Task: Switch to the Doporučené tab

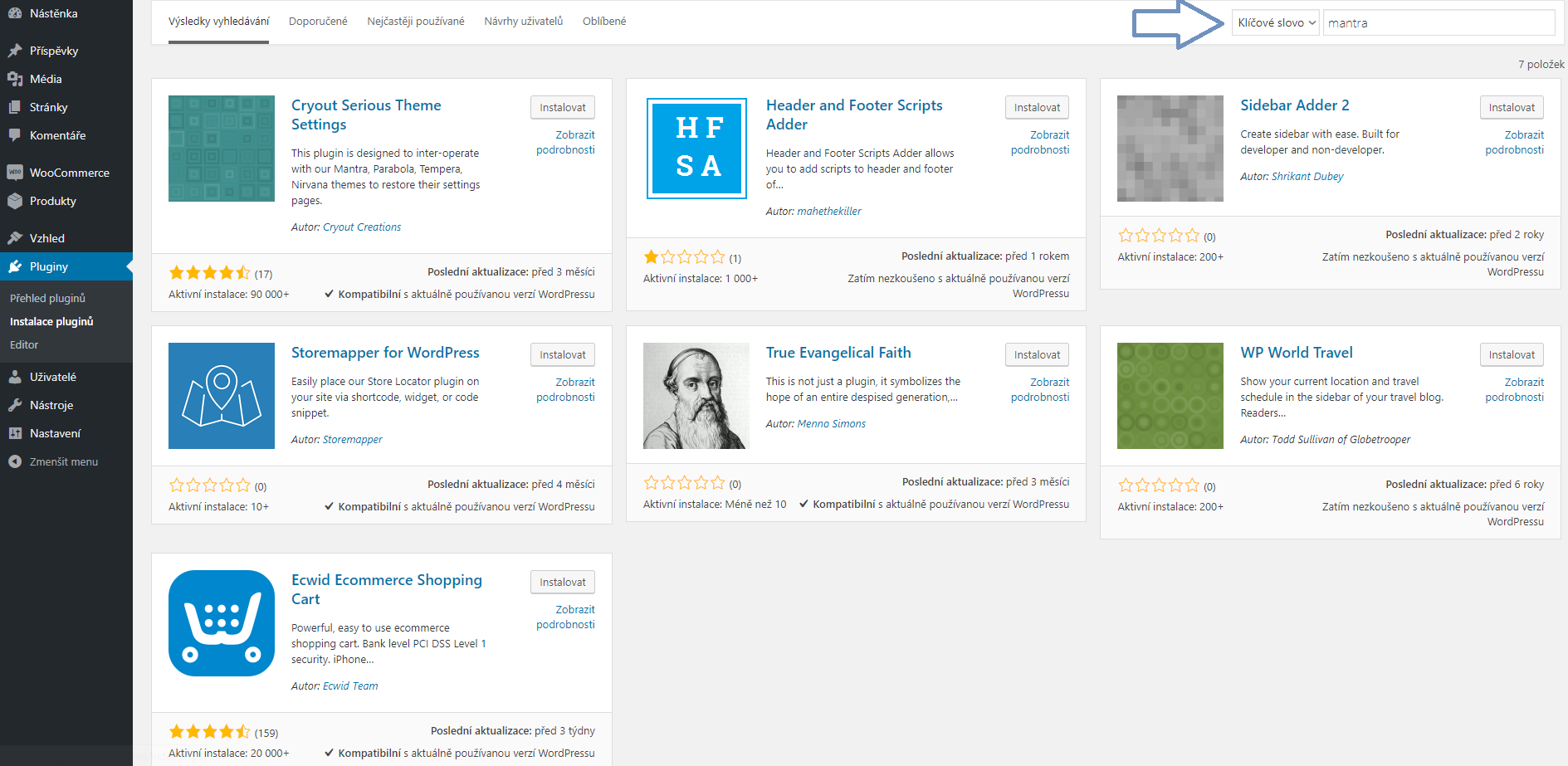Action: [x=318, y=22]
